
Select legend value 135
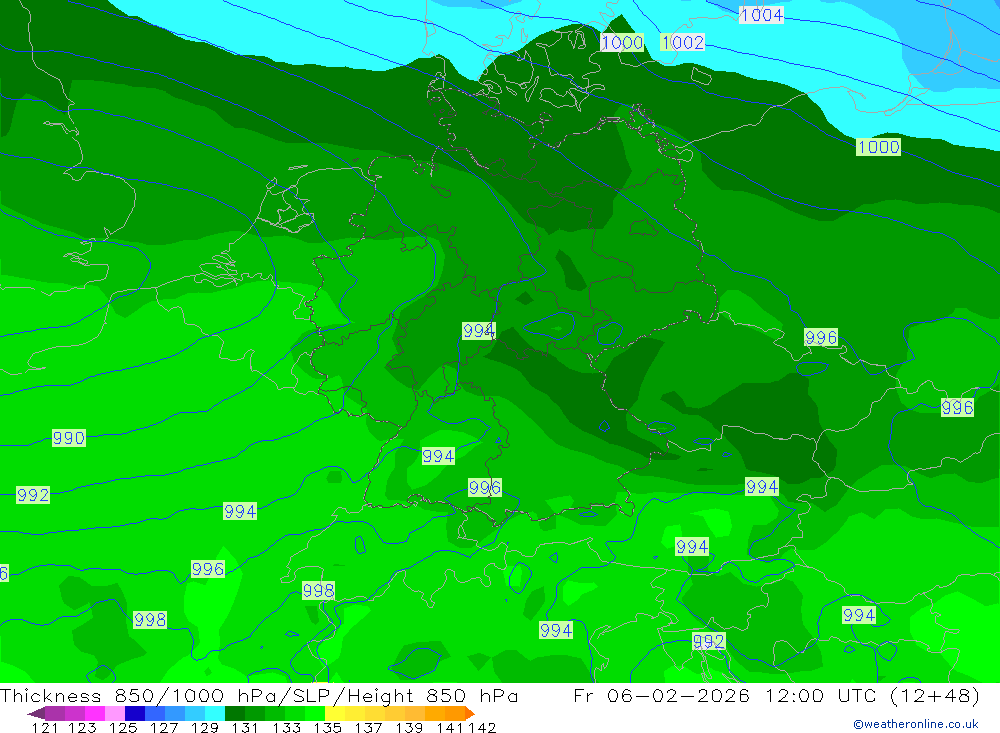coord(327,728)
